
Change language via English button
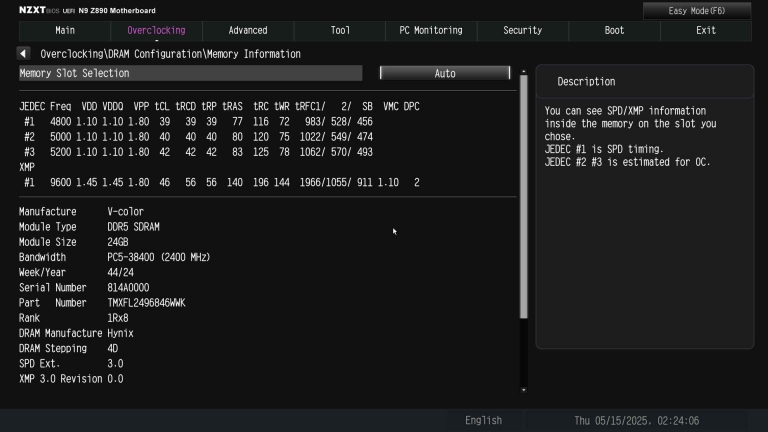[x=483, y=420]
